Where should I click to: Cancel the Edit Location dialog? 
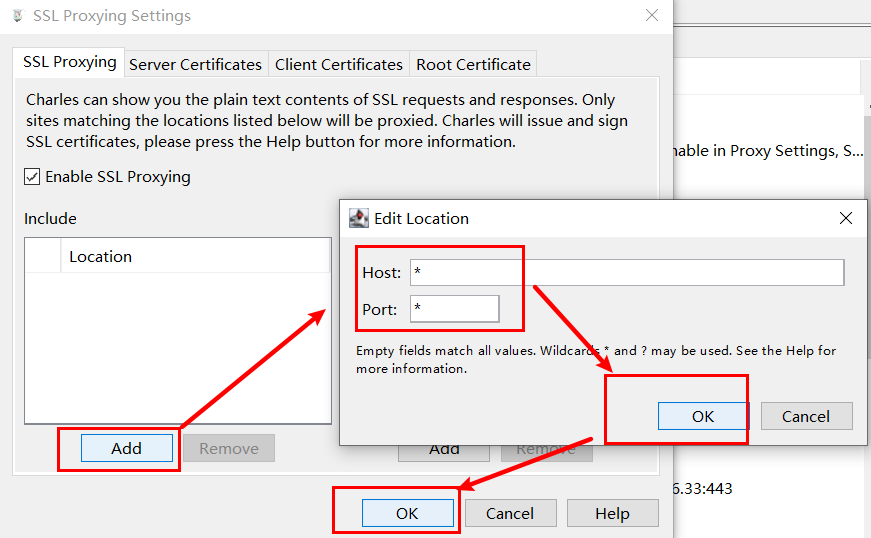[806, 416]
